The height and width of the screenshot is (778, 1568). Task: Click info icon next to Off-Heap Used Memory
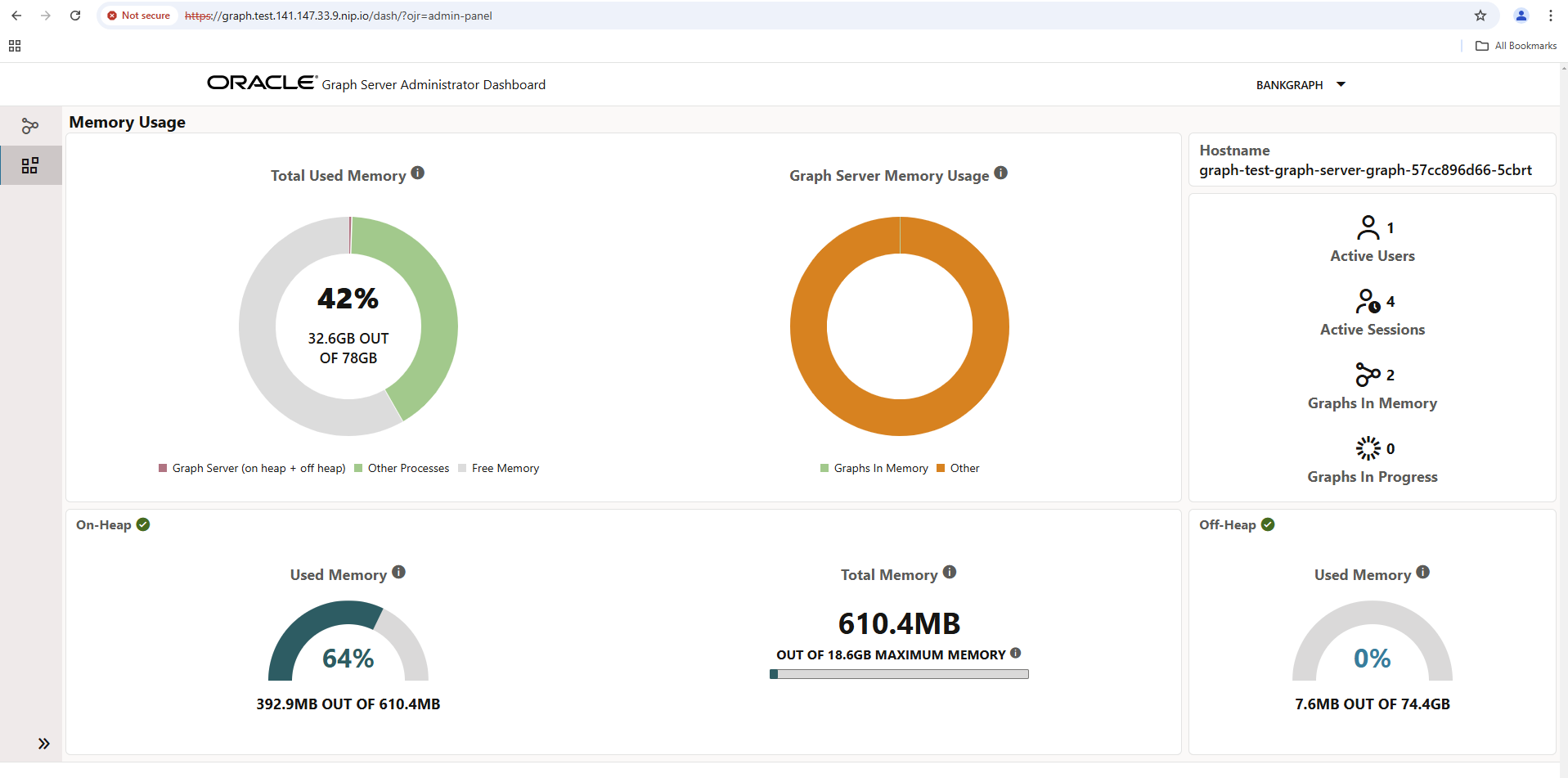pos(1423,573)
